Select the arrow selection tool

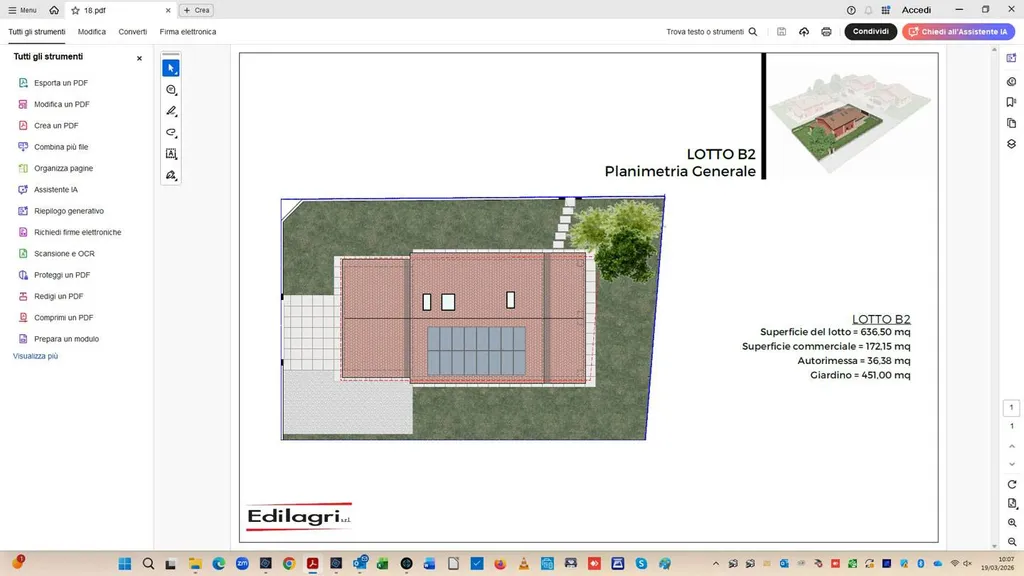[171, 68]
